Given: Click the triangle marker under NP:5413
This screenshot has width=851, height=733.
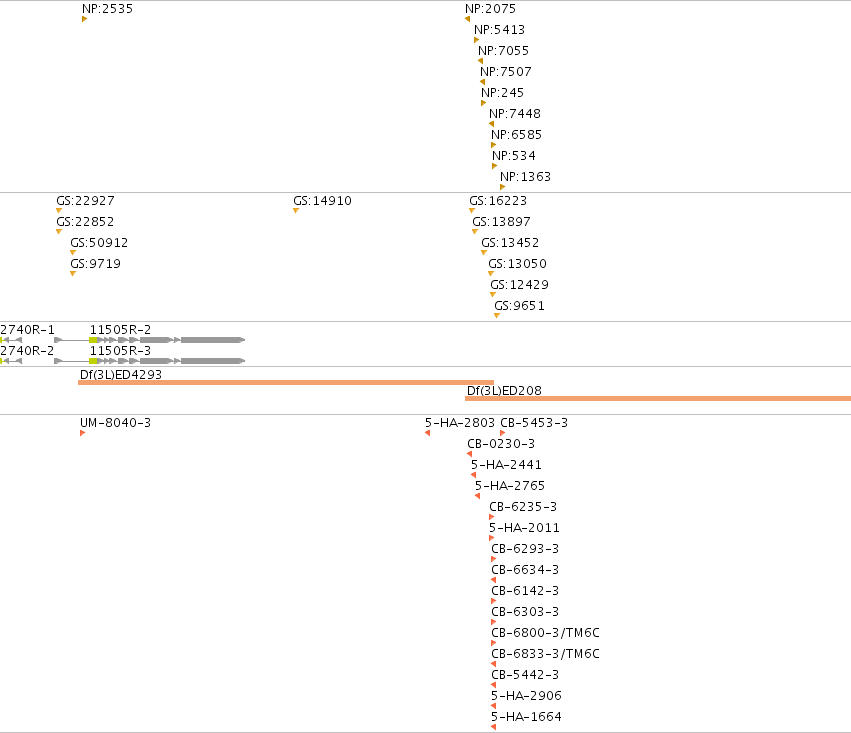Looking at the screenshot, I should click(477, 40).
